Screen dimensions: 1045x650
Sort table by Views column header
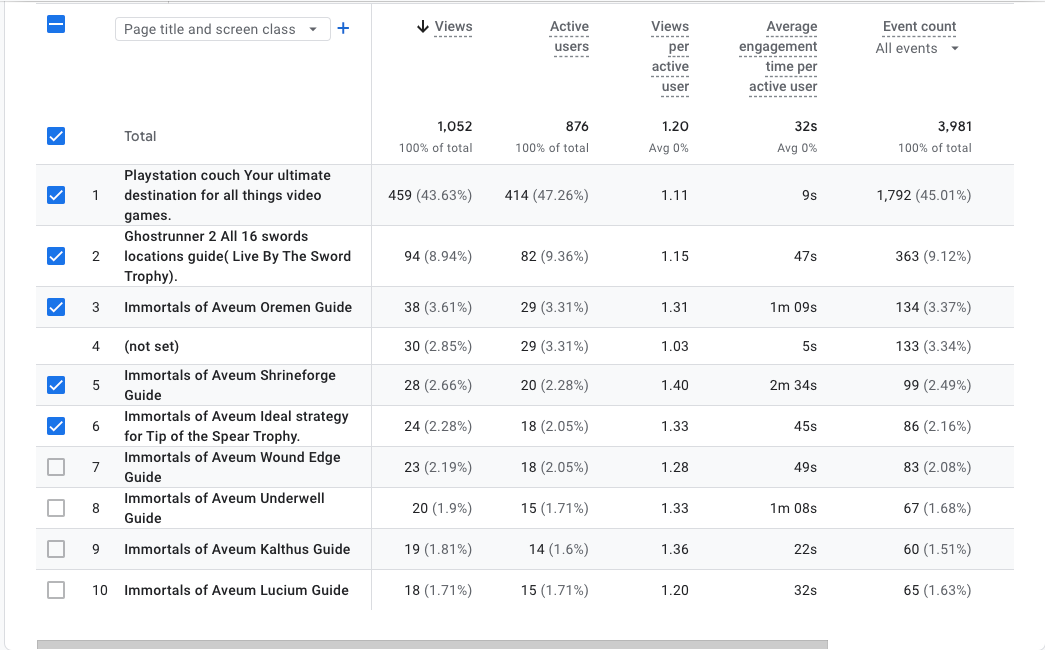pos(453,27)
